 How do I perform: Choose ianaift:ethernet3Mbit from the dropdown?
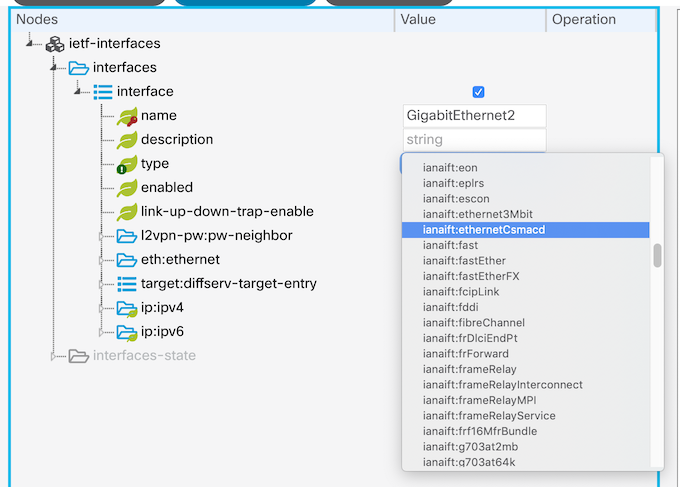525,215
